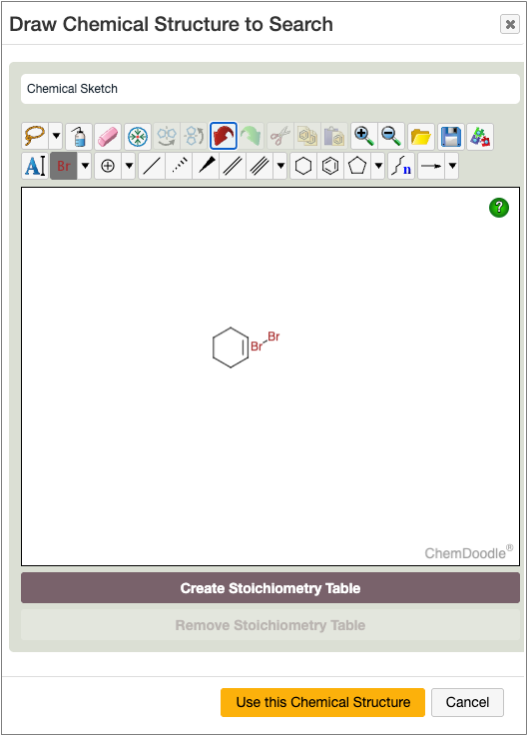Viewport: 528px width, 736px height.
Task: Click the Paste clipboard icon
Action: [x=335, y=137]
